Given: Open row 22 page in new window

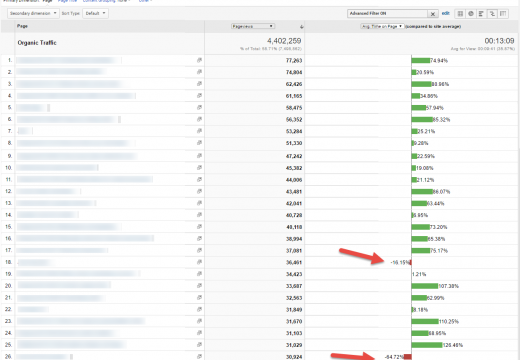Looking at the screenshot, I should point(199,309).
